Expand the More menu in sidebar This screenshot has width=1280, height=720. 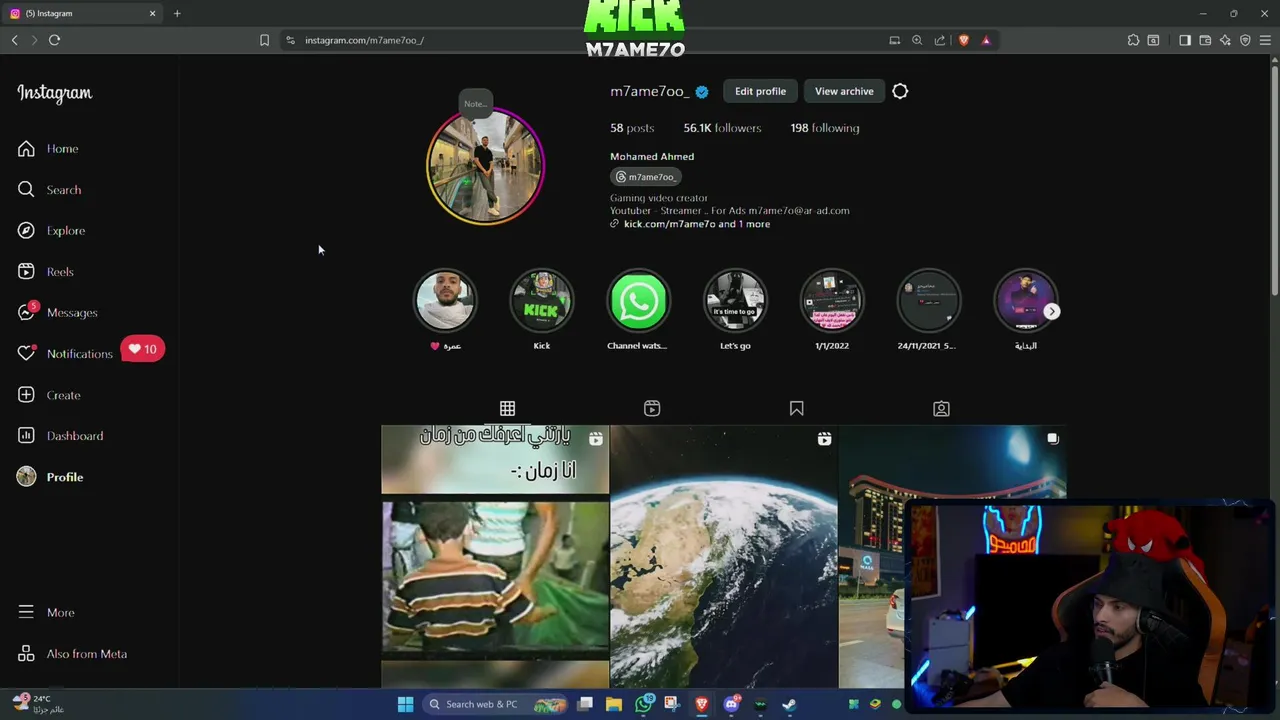click(x=46, y=613)
